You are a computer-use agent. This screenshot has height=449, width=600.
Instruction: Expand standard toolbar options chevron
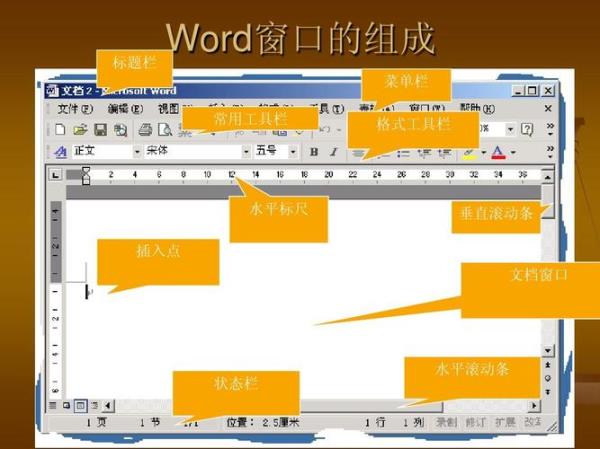[x=550, y=129]
